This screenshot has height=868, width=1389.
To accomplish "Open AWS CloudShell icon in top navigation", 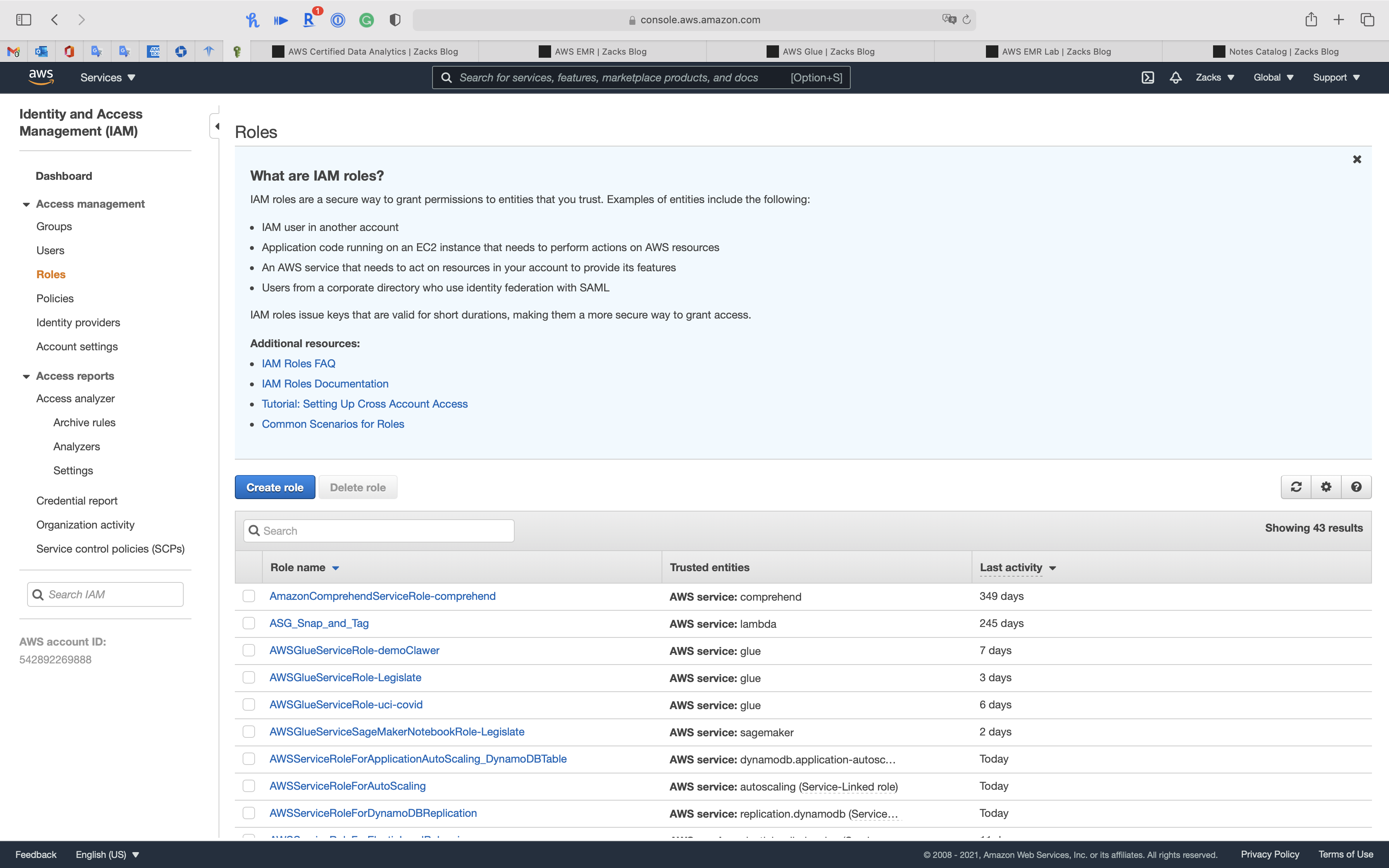I will coord(1148,77).
